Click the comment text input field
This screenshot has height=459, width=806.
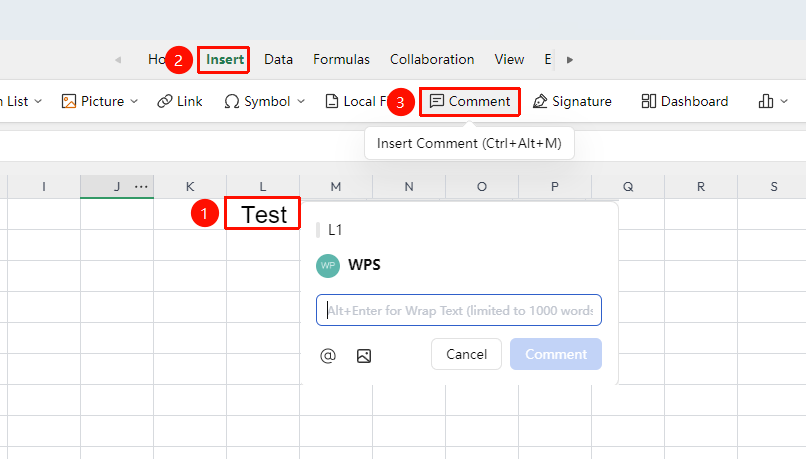[459, 310]
